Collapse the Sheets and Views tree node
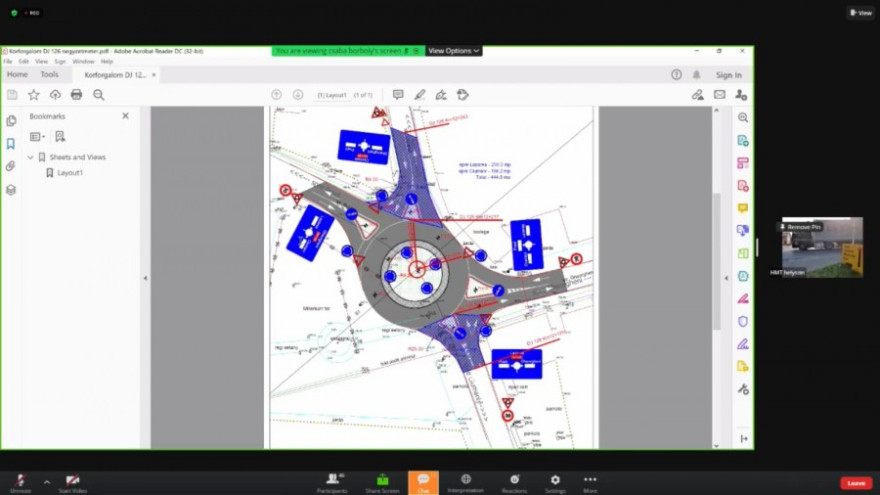The image size is (880, 495). tap(30, 157)
